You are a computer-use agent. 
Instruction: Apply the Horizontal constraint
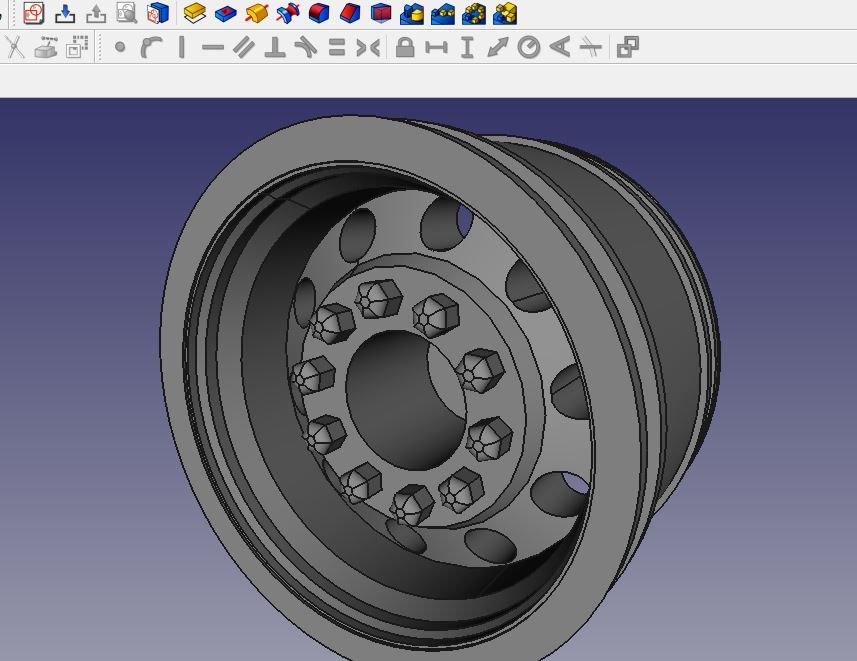pos(213,48)
